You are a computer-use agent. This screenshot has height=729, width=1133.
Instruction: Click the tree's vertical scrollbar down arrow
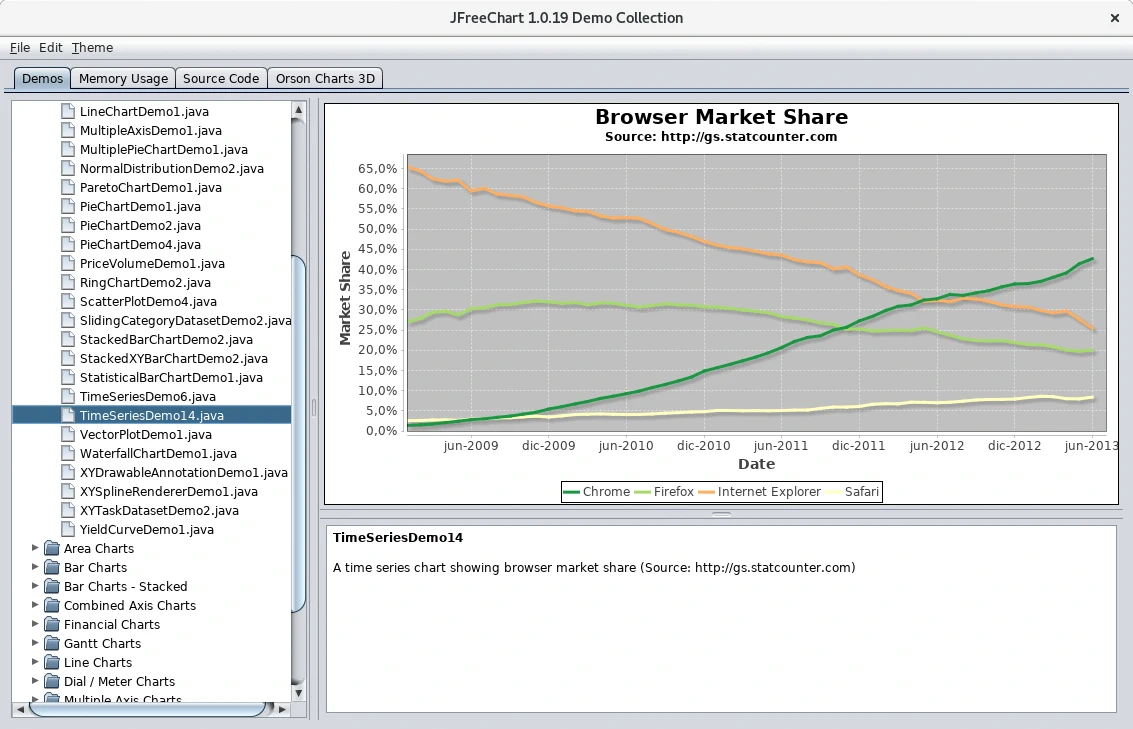point(298,691)
